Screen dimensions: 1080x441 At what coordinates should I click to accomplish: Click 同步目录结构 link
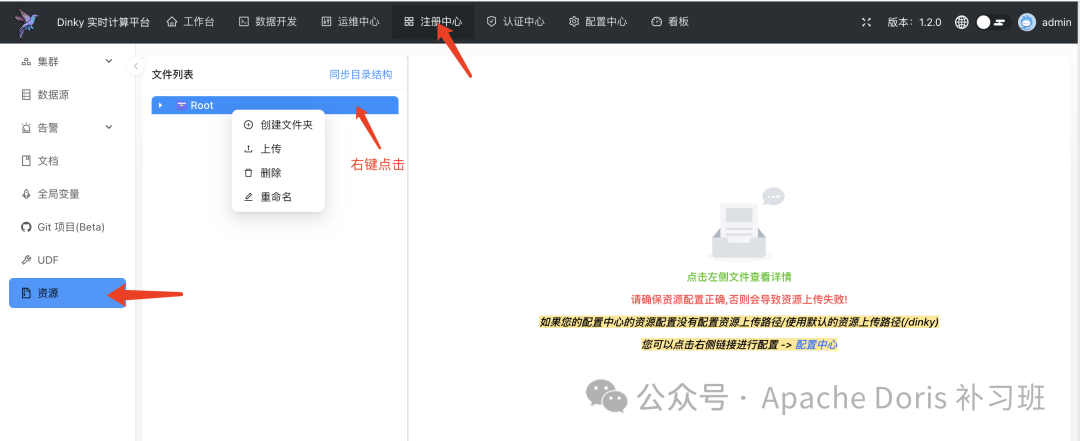[361, 74]
